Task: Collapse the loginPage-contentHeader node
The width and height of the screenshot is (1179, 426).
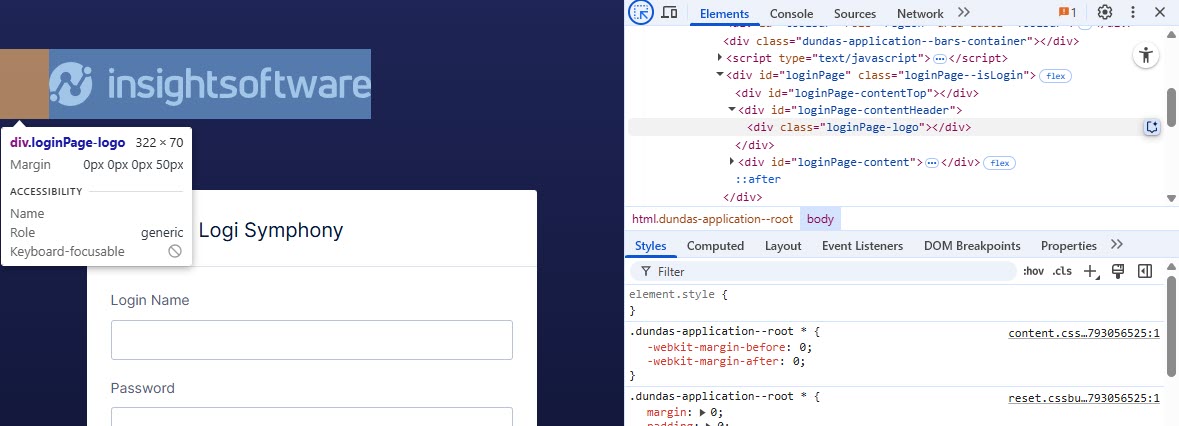Action: coord(732,110)
